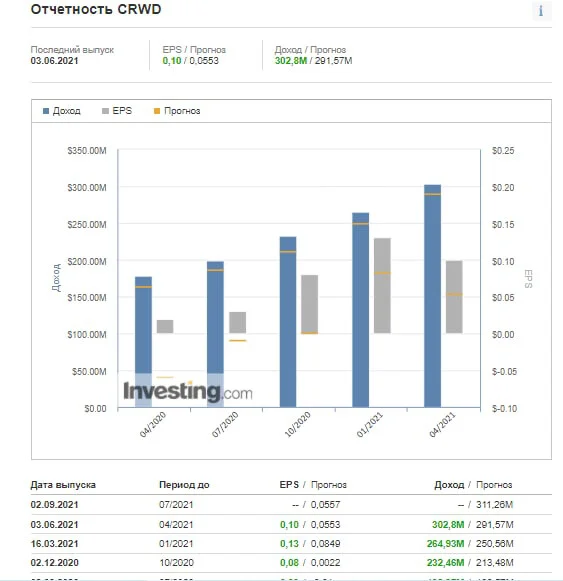
Task: Toggle the Прогноз legend item in the chart
Action: click(x=177, y=111)
